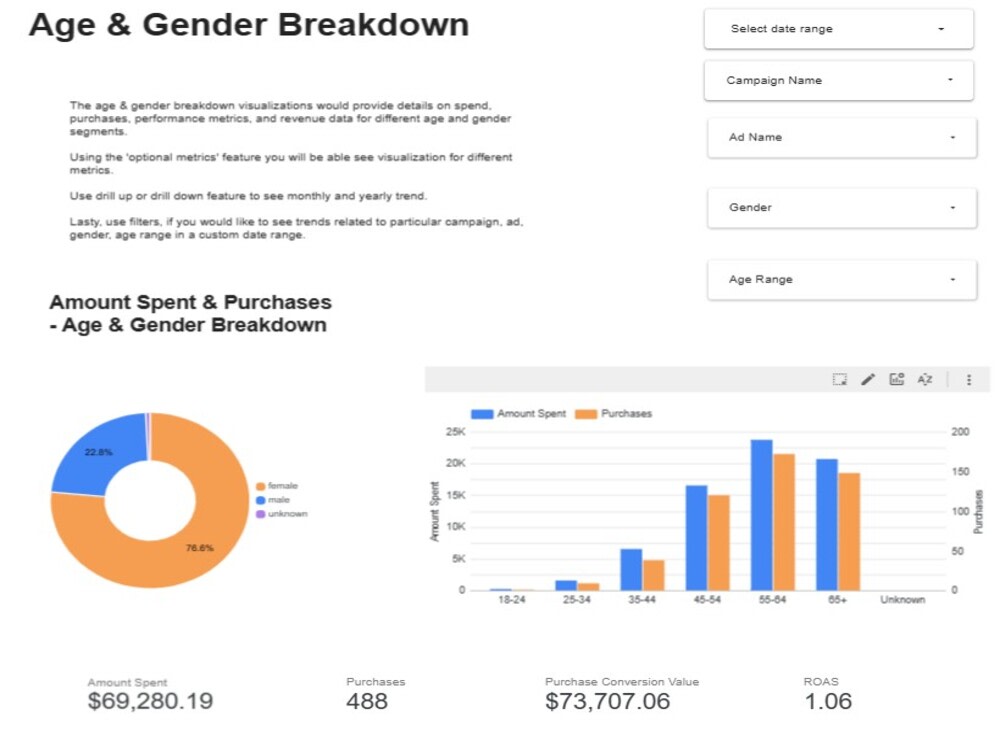Image resolution: width=1000 pixels, height=750 pixels.
Task: Click the 25-34 Amount Spent blue bar
Action: pos(566,585)
